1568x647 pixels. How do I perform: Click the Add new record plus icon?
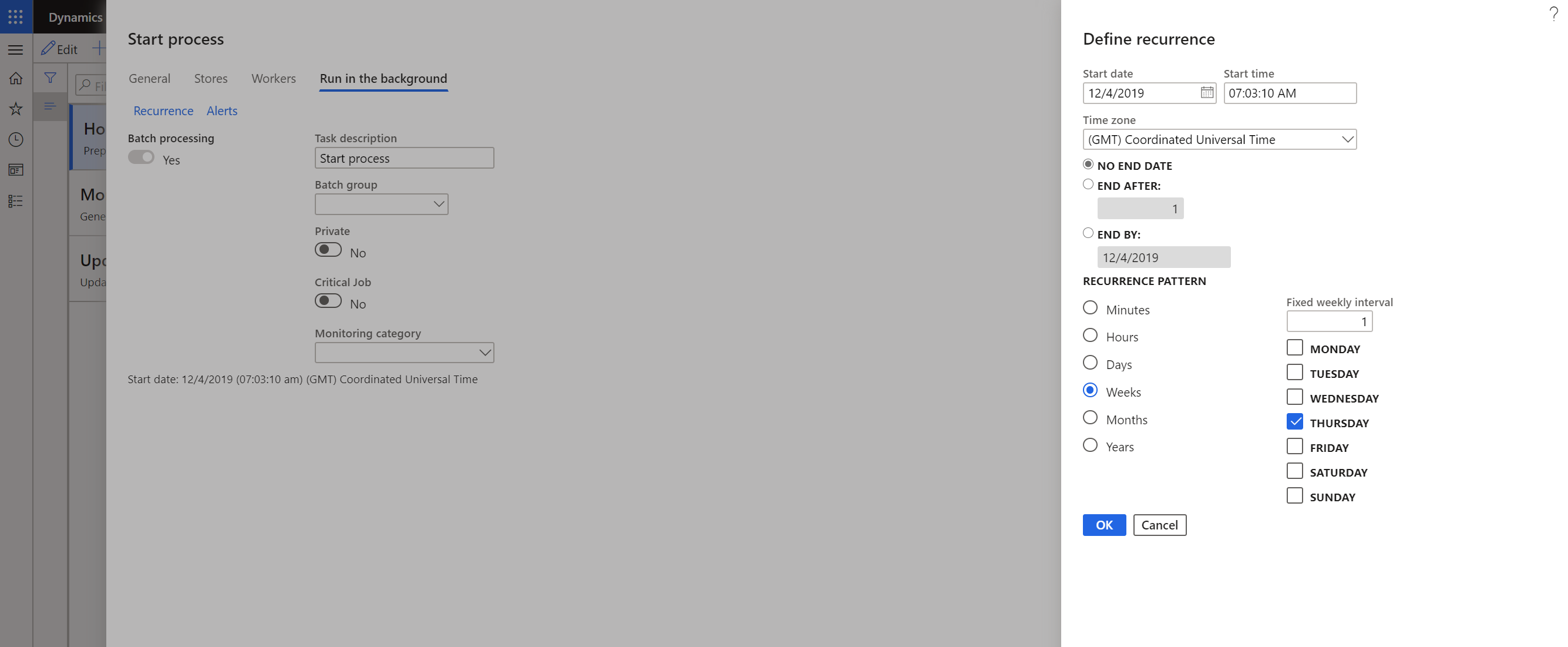point(100,47)
